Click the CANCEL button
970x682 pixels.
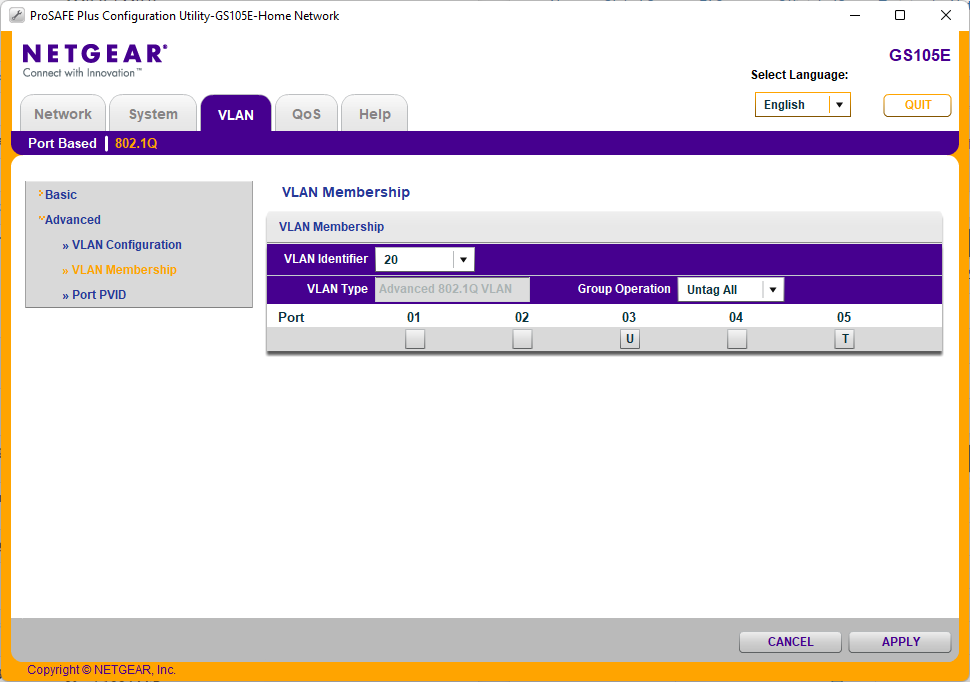[x=790, y=642]
